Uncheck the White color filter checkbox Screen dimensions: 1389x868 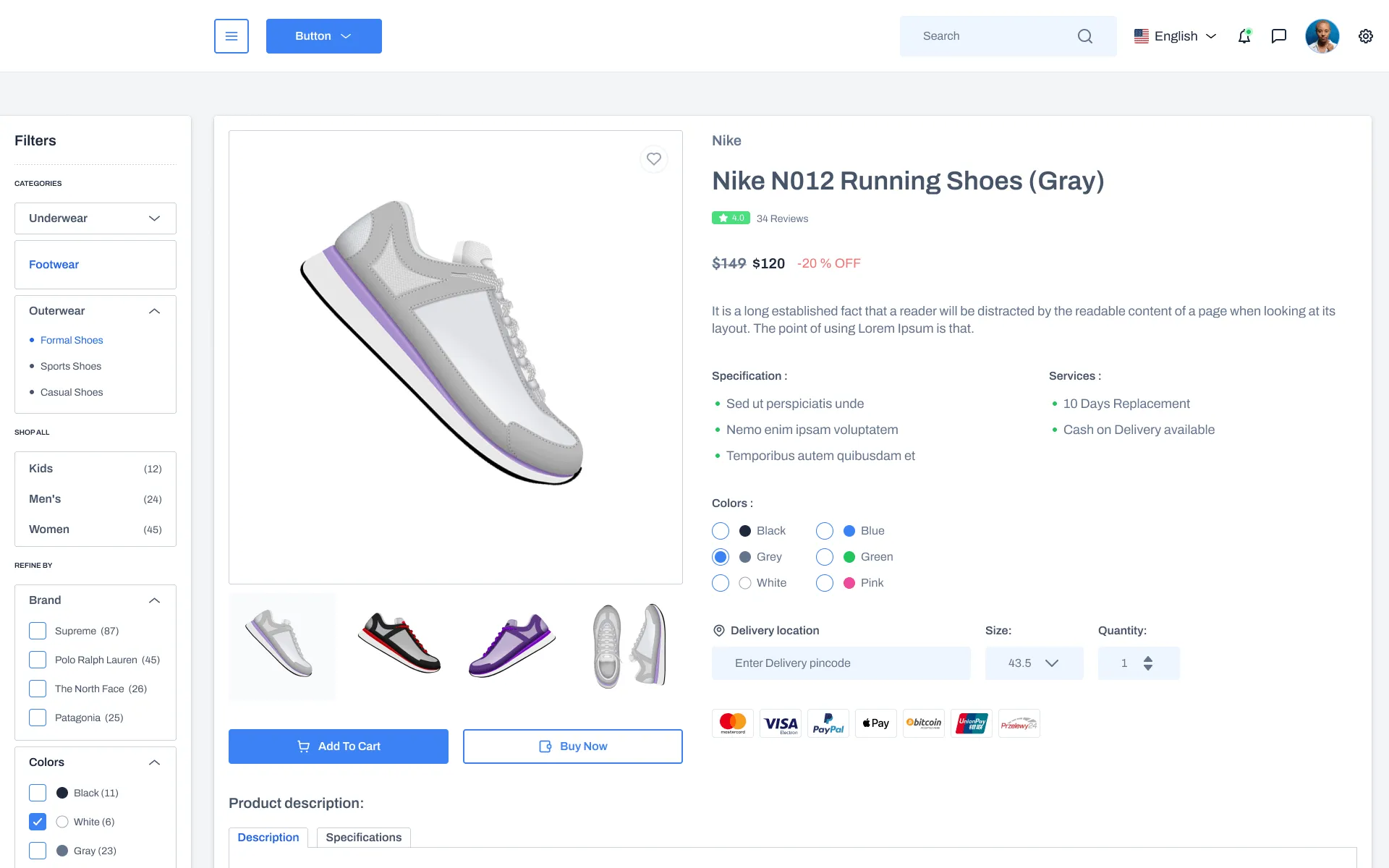tap(38, 822)
